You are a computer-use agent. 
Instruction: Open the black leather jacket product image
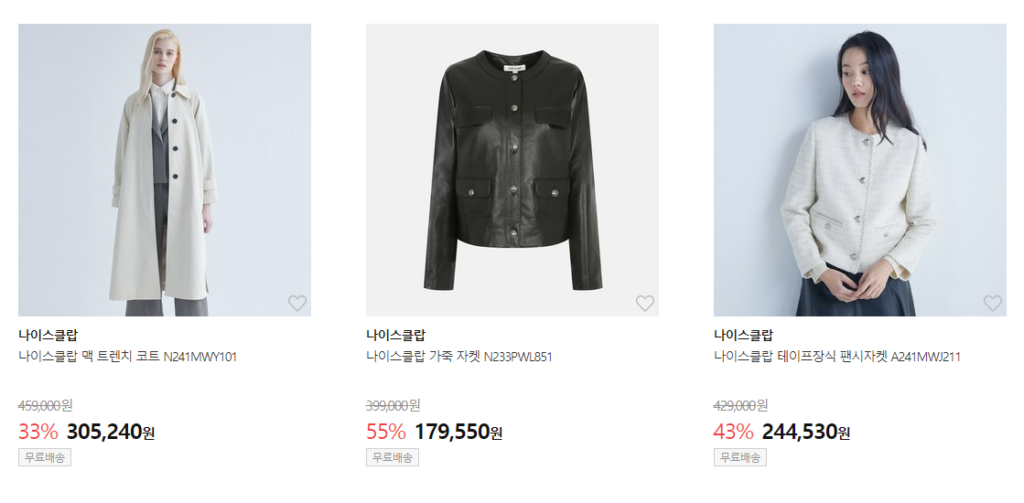tap(512, 170)
